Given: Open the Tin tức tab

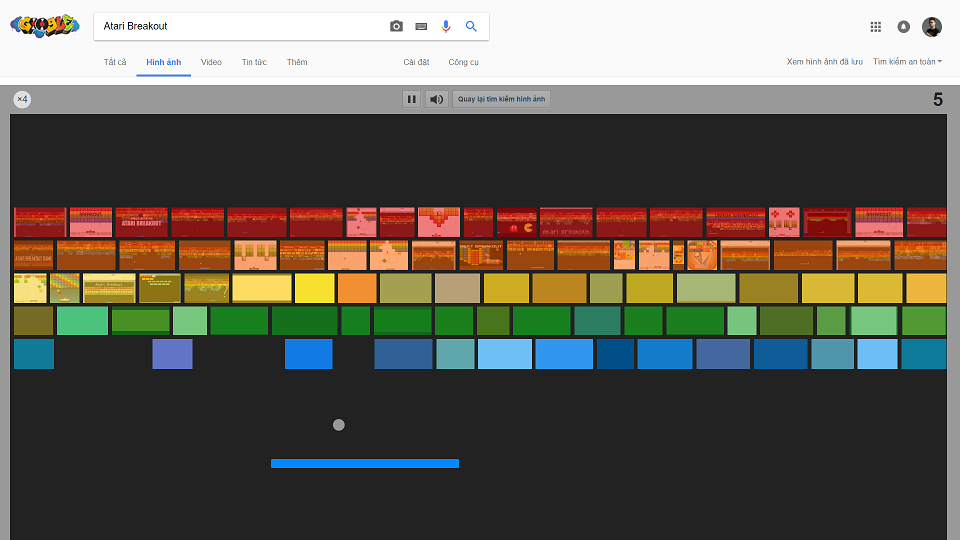Looking at the screenshot, I should click(254, 62).
